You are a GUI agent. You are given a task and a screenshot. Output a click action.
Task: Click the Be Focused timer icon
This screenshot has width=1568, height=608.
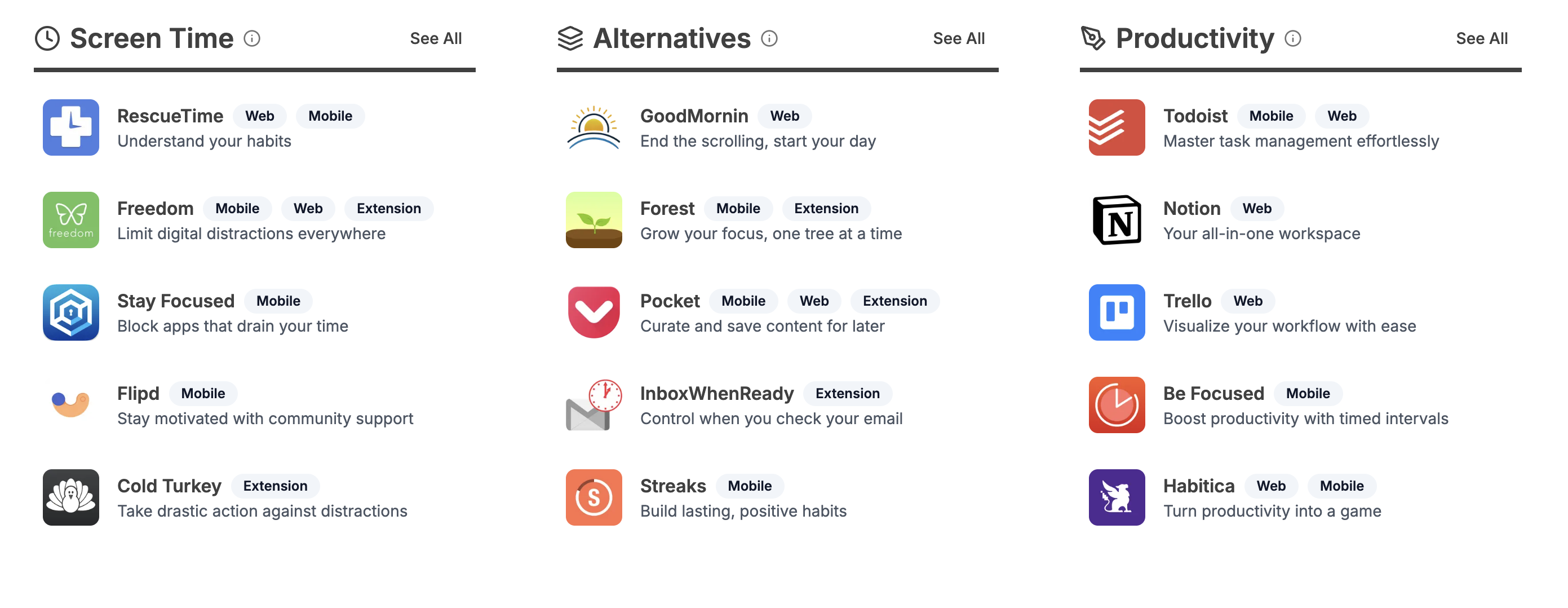[x=1117, y=405]
